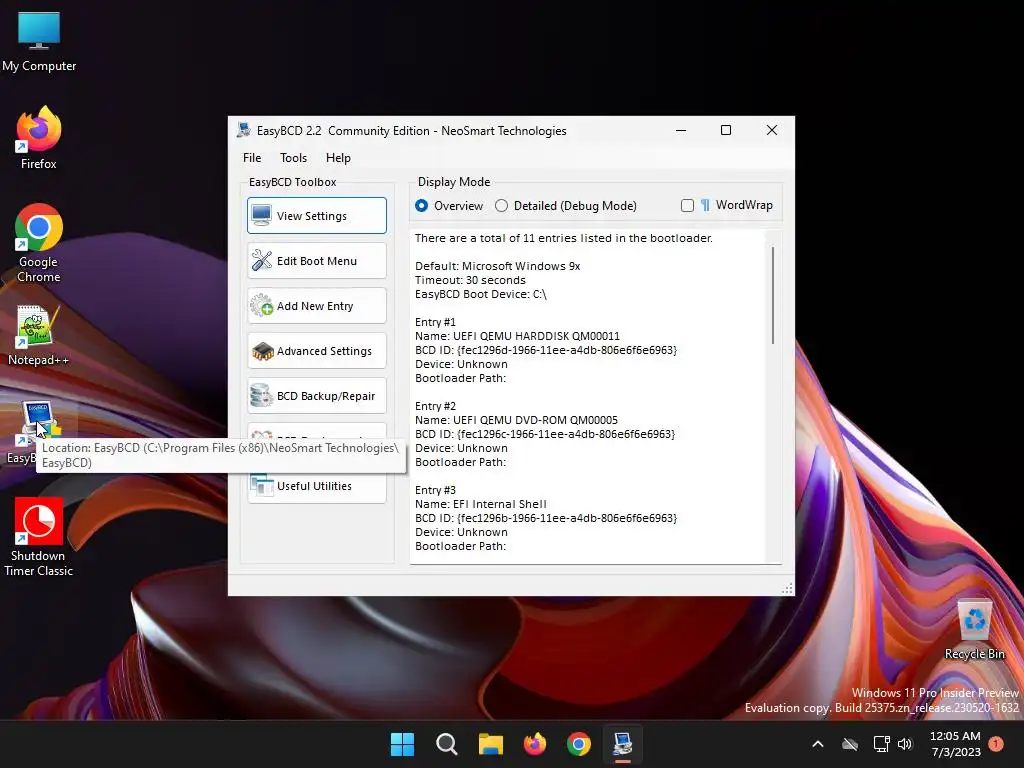Maximize the EasyBCD window
The image size is (1024, 768).
click(x=726, y=130)
